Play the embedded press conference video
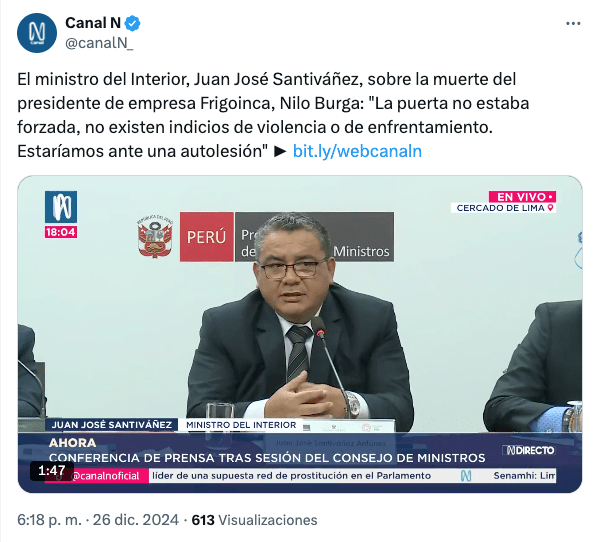 pos(300,334)
